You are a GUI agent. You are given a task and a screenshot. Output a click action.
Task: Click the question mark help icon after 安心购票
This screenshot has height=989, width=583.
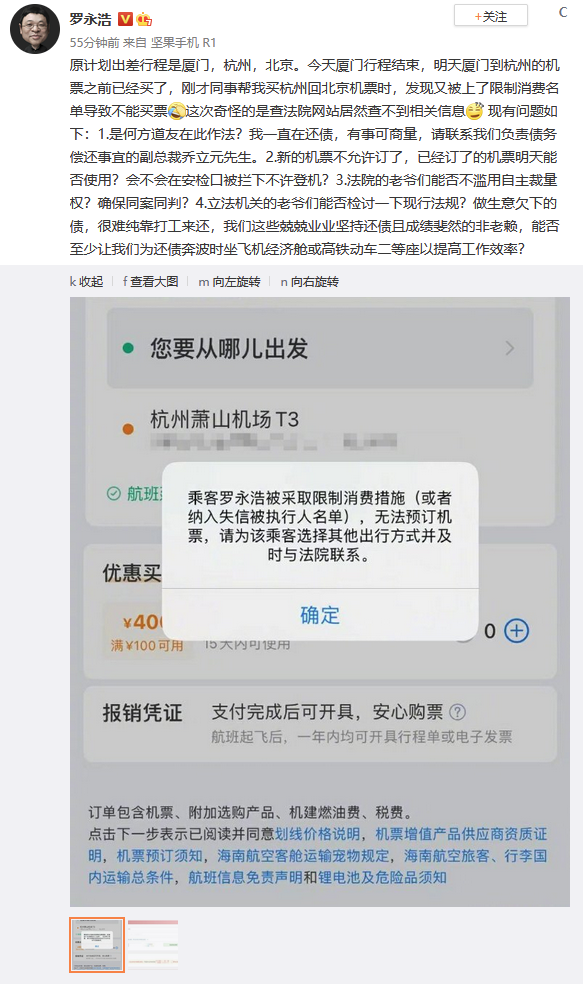[x=457, y=712]
